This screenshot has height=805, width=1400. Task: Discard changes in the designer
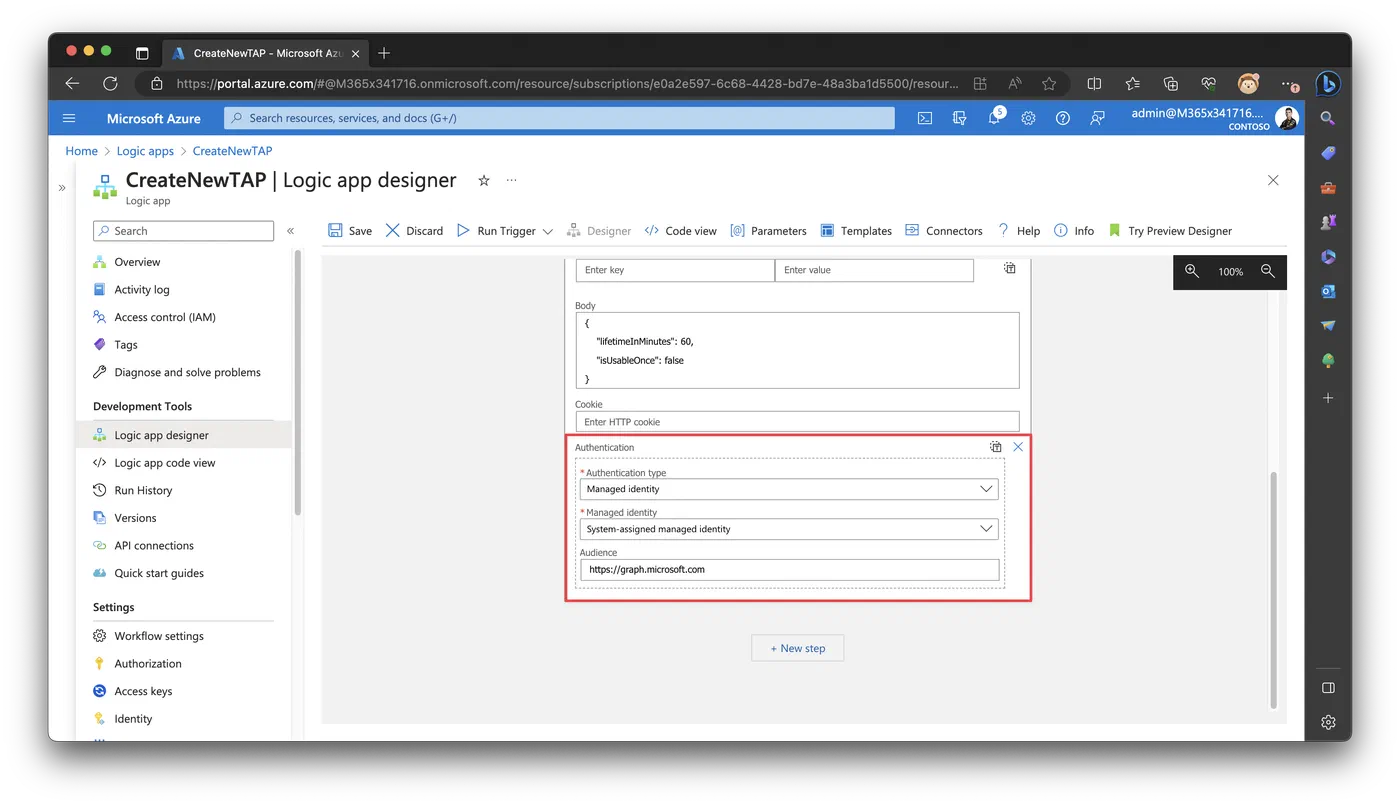point(414,231)
